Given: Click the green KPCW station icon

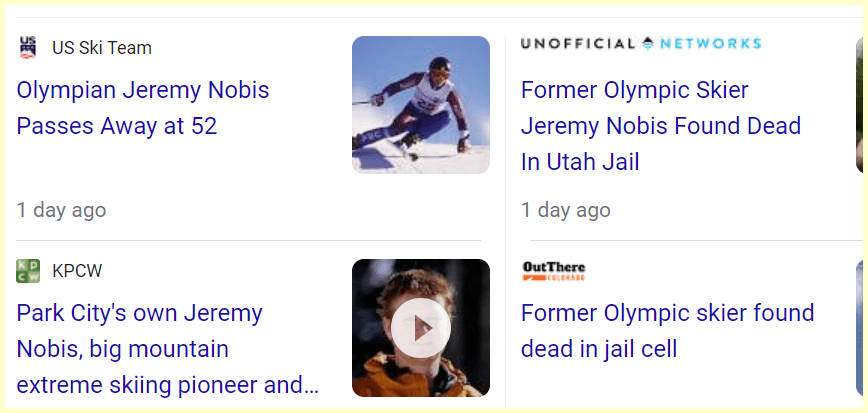Looking at the screenshot, I should click(28, 271).
